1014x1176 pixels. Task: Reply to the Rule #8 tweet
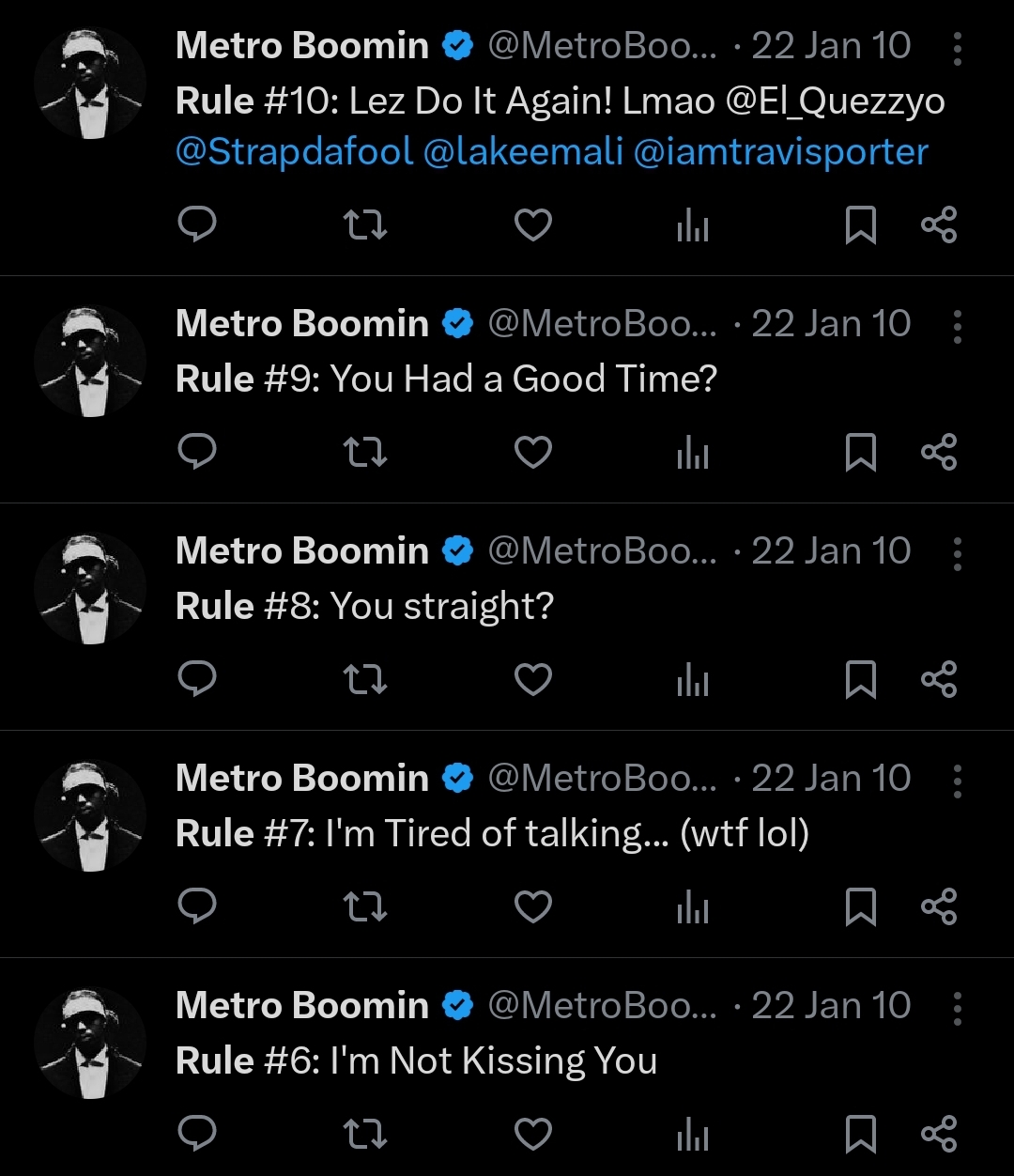pos(197,680)
